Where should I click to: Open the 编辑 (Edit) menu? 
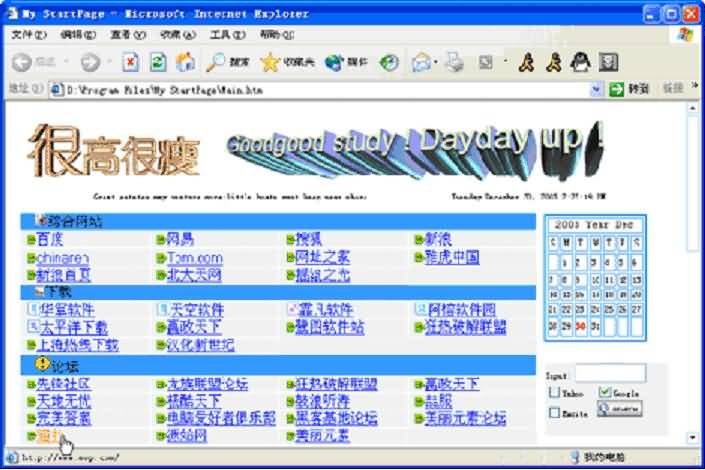pyautogui.click(x=78, y=35)
